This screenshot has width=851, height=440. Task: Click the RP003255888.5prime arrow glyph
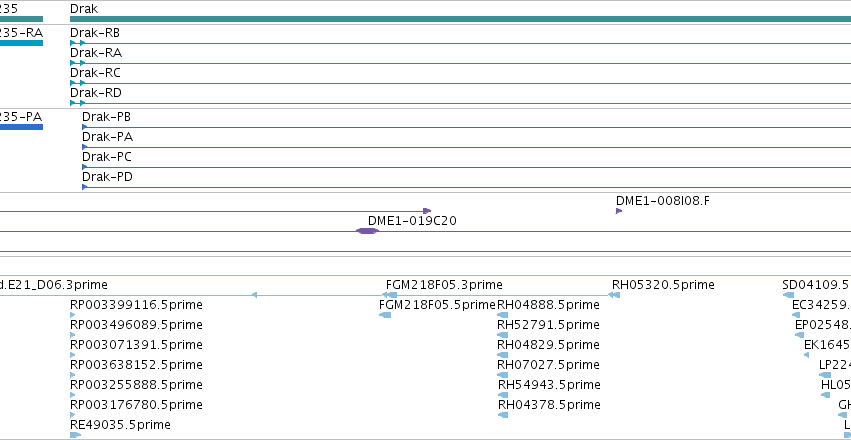(73, 395)
